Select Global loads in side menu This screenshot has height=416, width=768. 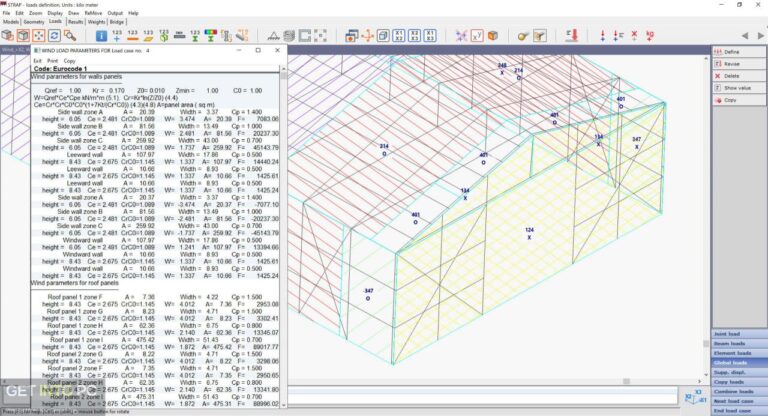click(739, 363)
